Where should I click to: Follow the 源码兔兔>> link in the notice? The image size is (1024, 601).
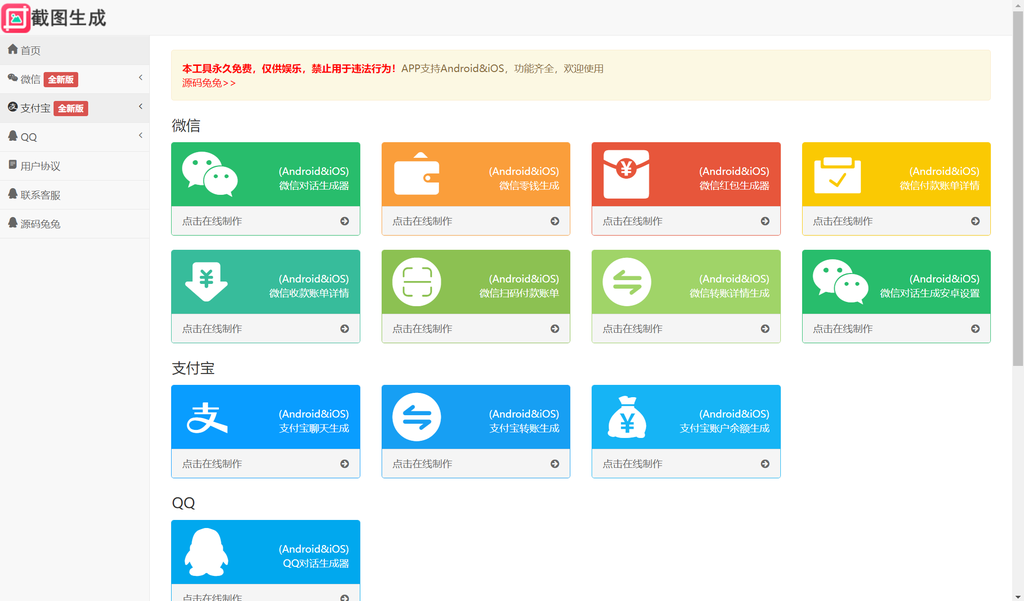209,83
